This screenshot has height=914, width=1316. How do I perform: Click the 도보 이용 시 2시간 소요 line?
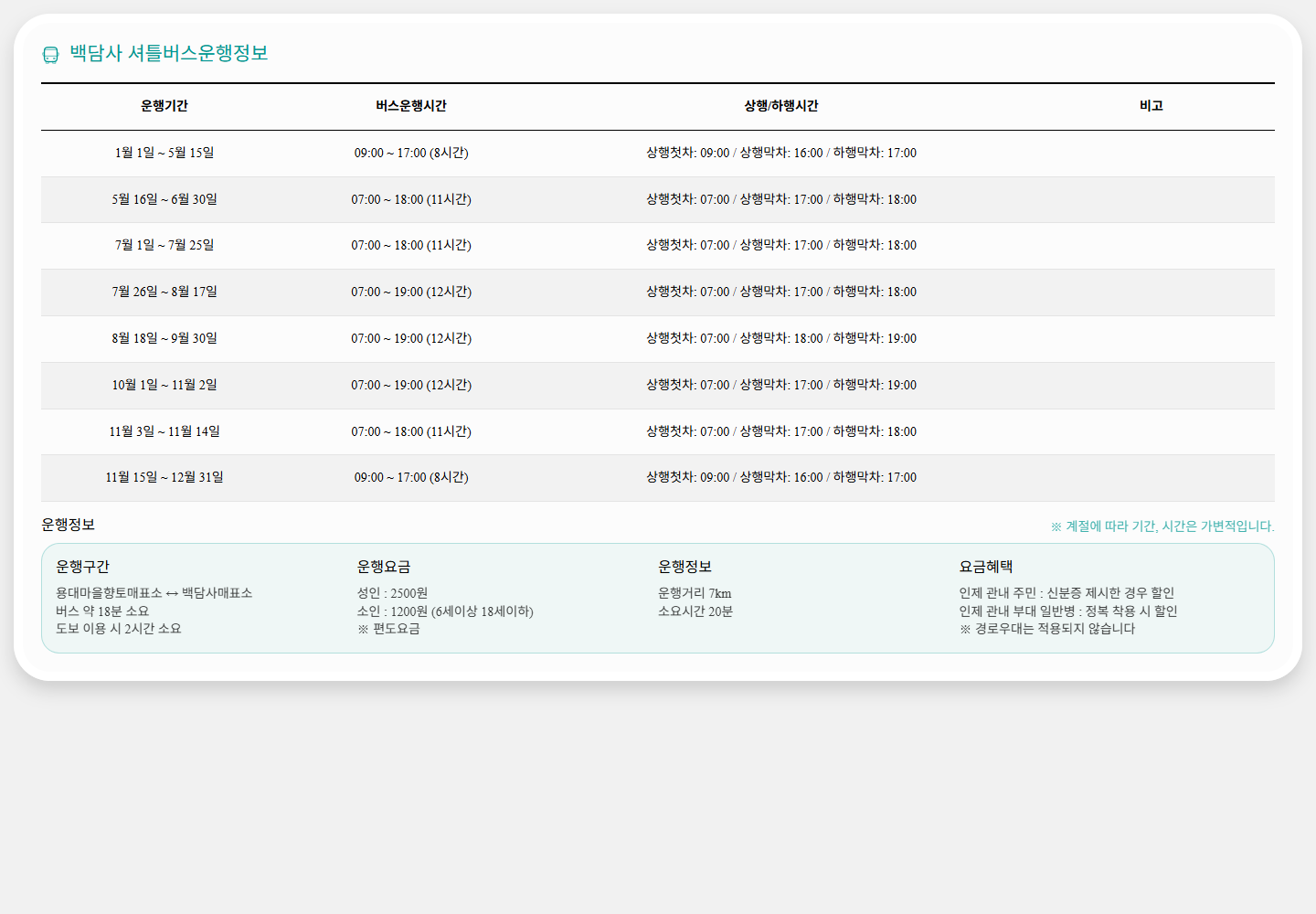click(119, 629)
